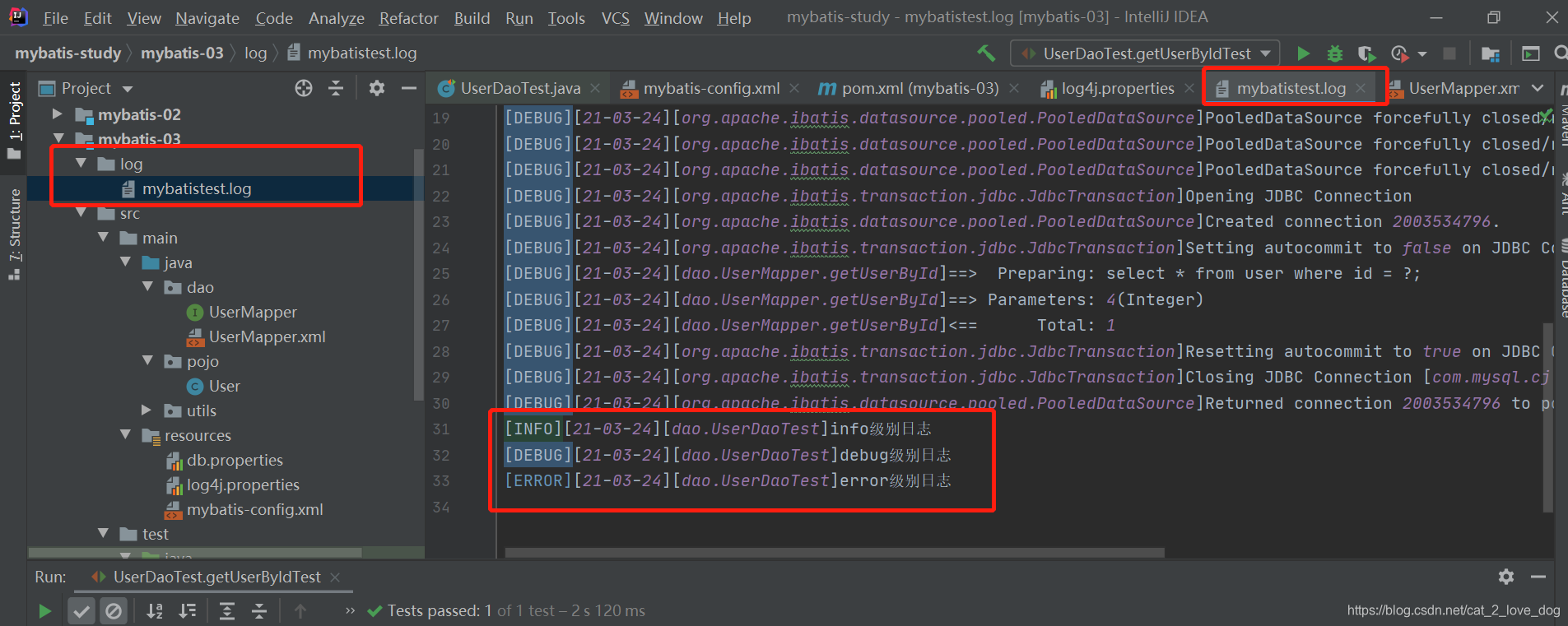Screen dimensions: 1568x626
Task: Collapse all in the Project panel
Action: [x=336, y=88]
